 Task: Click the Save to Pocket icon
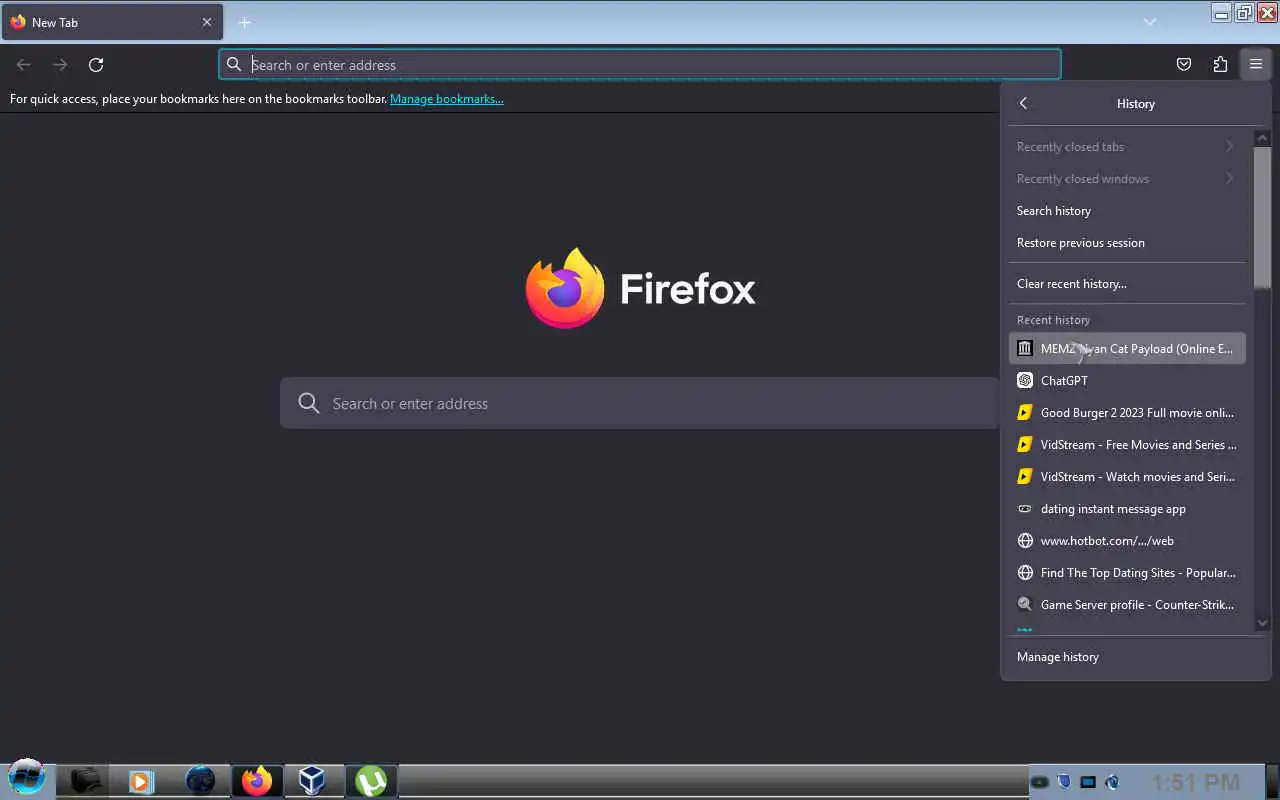click(1184, 65)
